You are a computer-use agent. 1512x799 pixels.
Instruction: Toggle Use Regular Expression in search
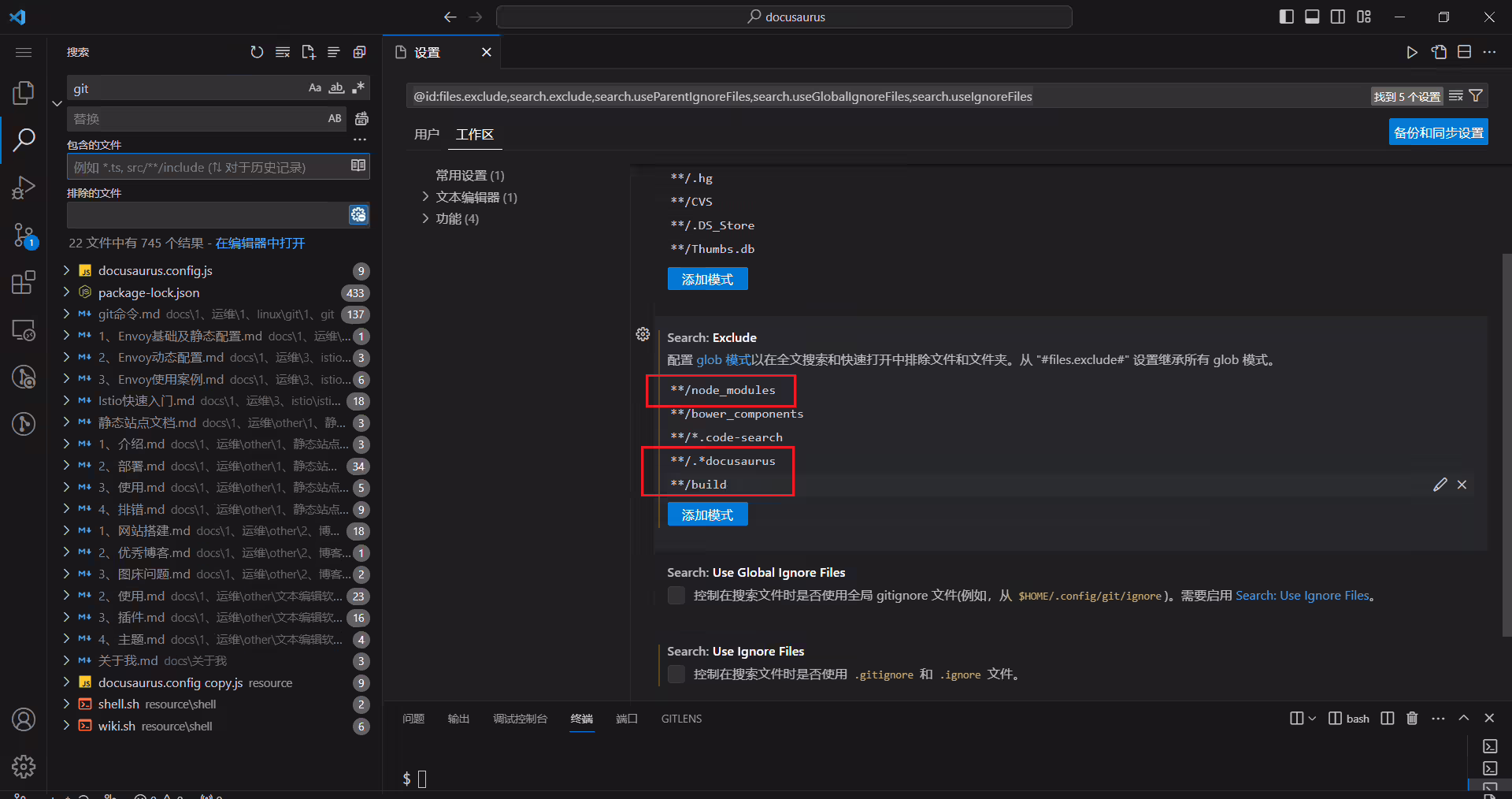coord(358,87)
